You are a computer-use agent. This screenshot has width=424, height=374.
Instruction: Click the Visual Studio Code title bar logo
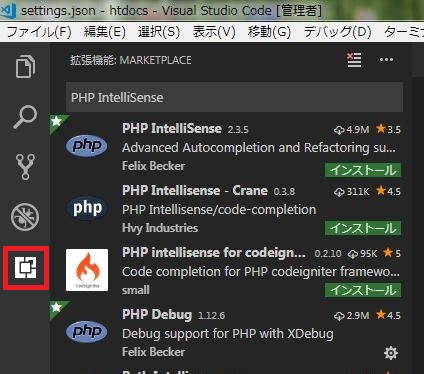tap(9, 10)
